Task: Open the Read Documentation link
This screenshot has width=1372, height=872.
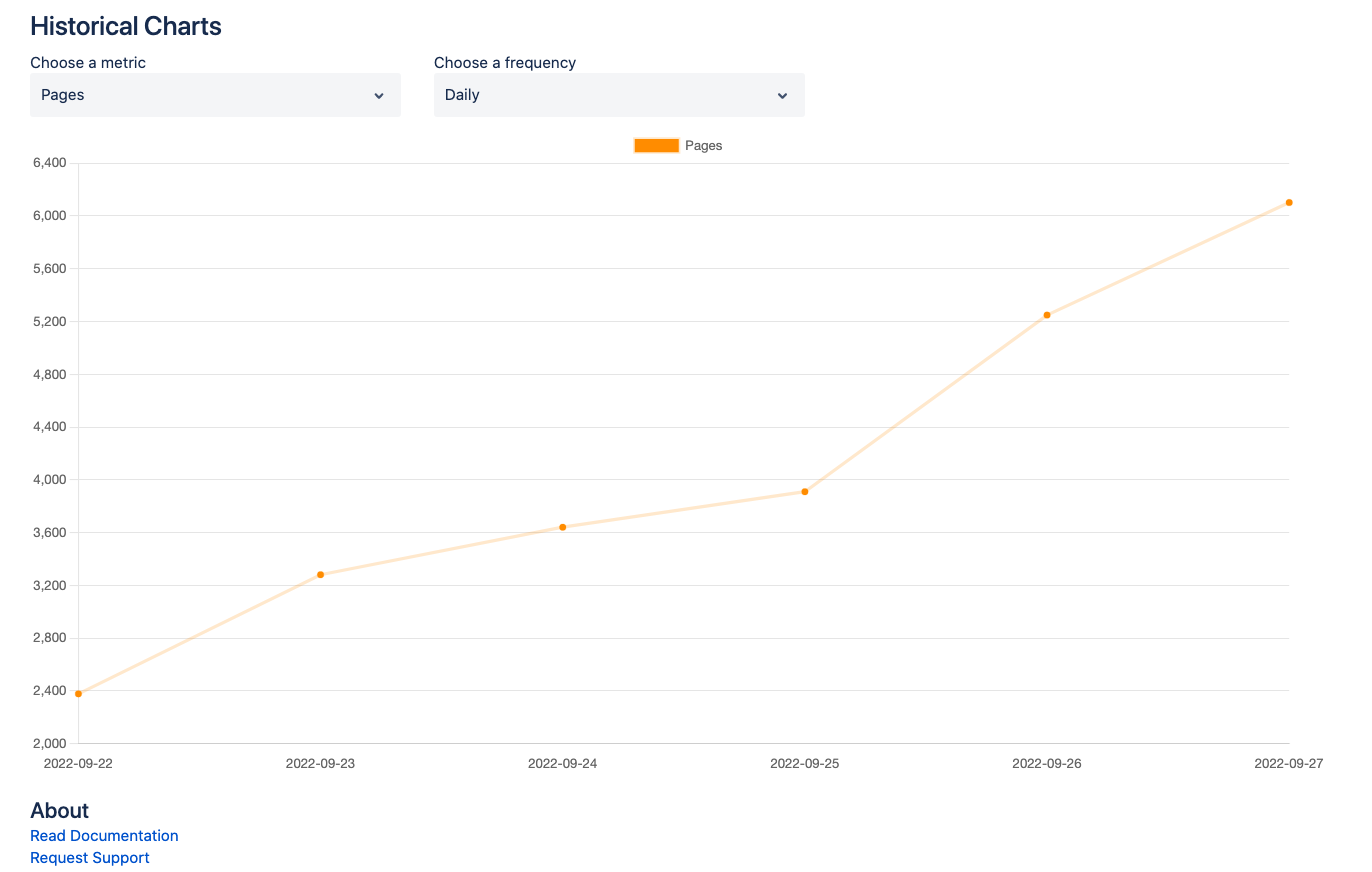Action: (104, 836)
